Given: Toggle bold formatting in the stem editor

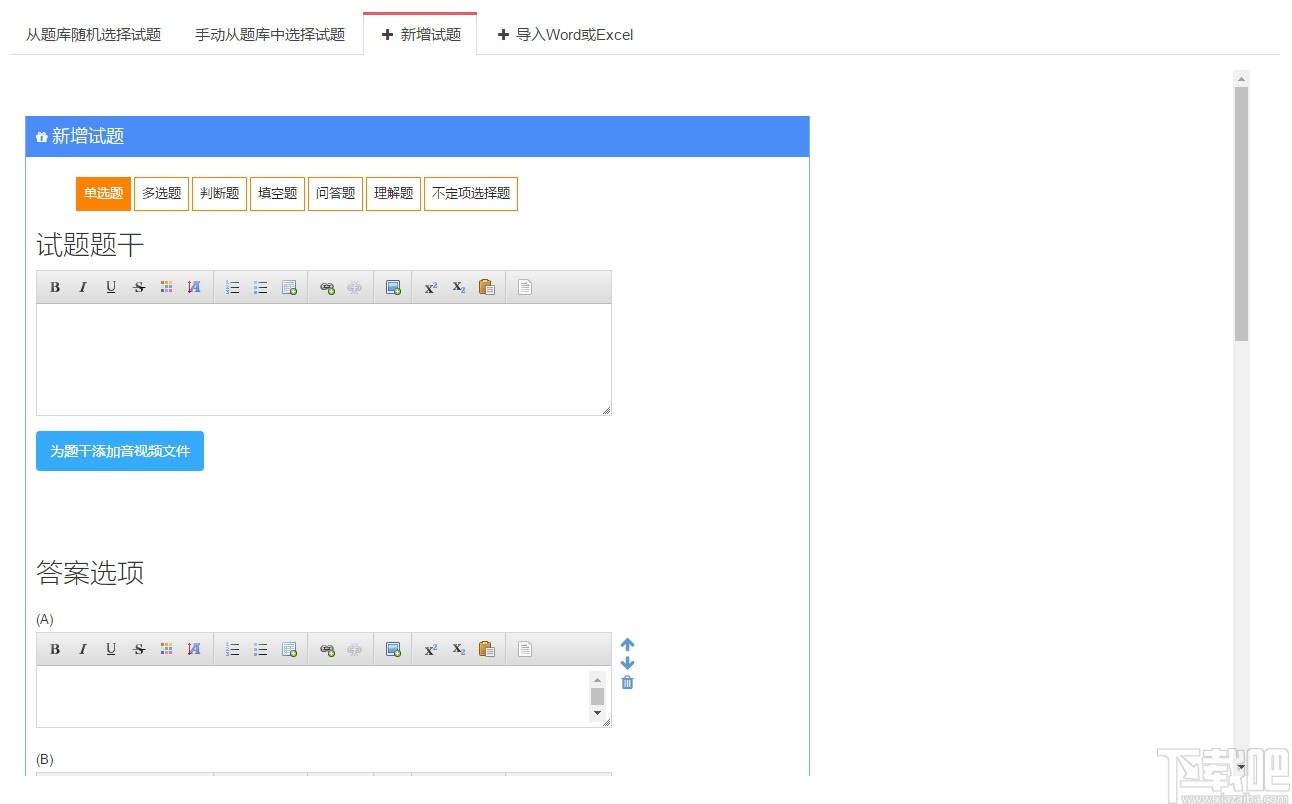Looking at the screenshot, I should click(x=55, y=287).
